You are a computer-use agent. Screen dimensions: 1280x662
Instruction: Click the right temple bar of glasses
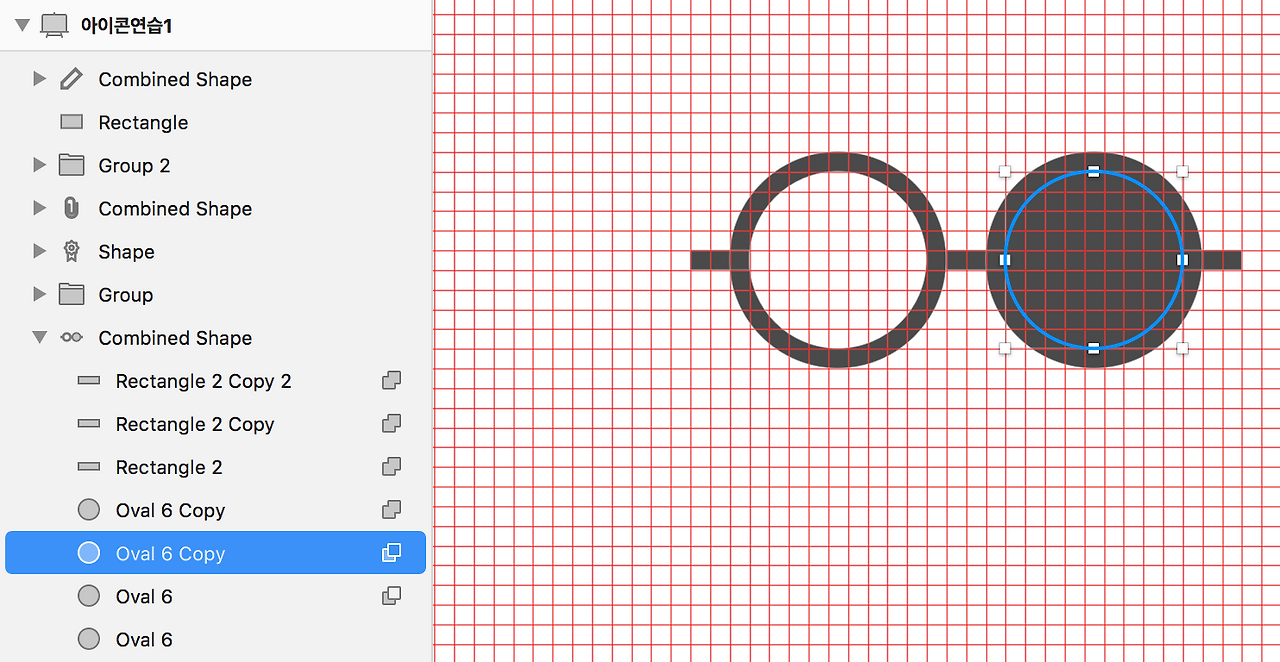click(x=1221, y=260)
